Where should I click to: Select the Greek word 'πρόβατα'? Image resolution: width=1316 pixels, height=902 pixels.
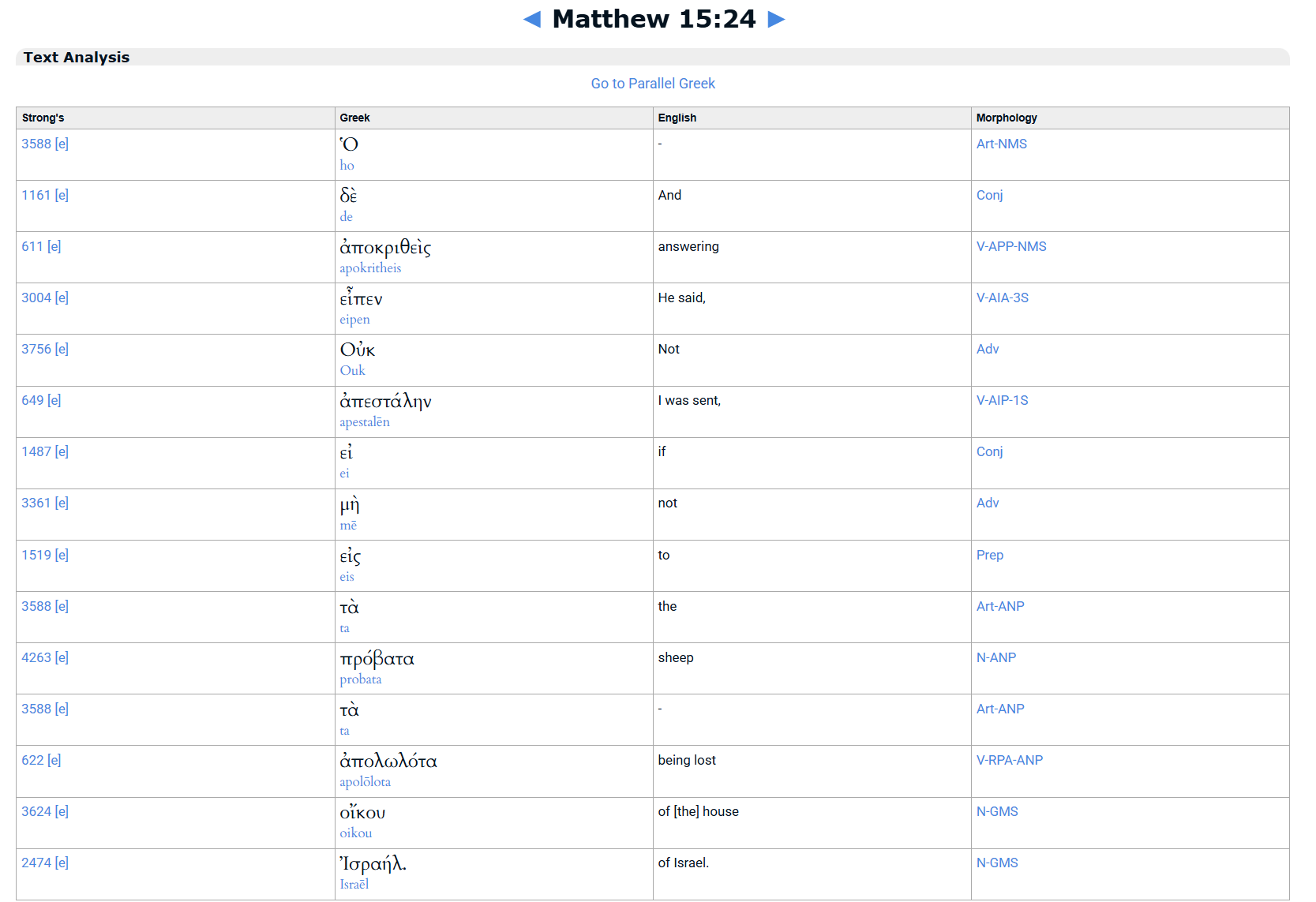[377, 659]
